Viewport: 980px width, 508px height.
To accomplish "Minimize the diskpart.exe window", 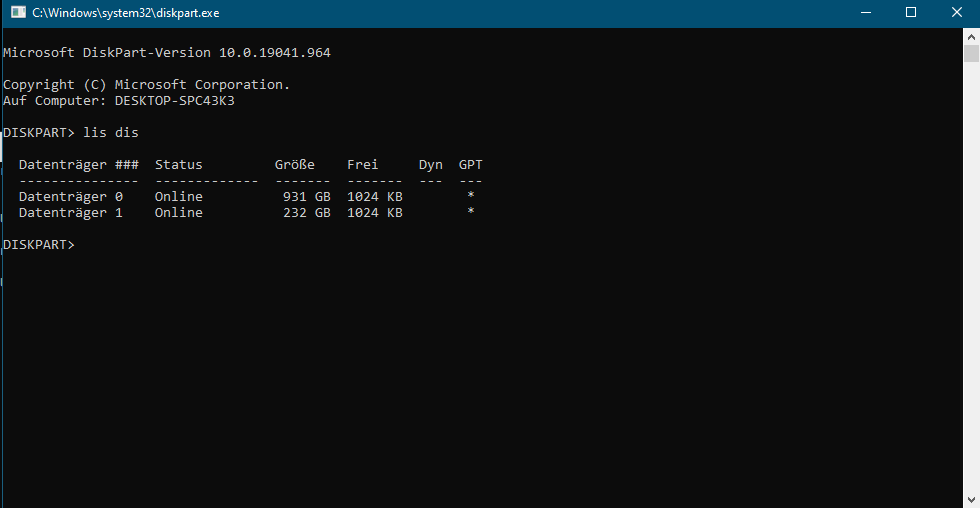I will pyautogui.click(x=866, y=12).
